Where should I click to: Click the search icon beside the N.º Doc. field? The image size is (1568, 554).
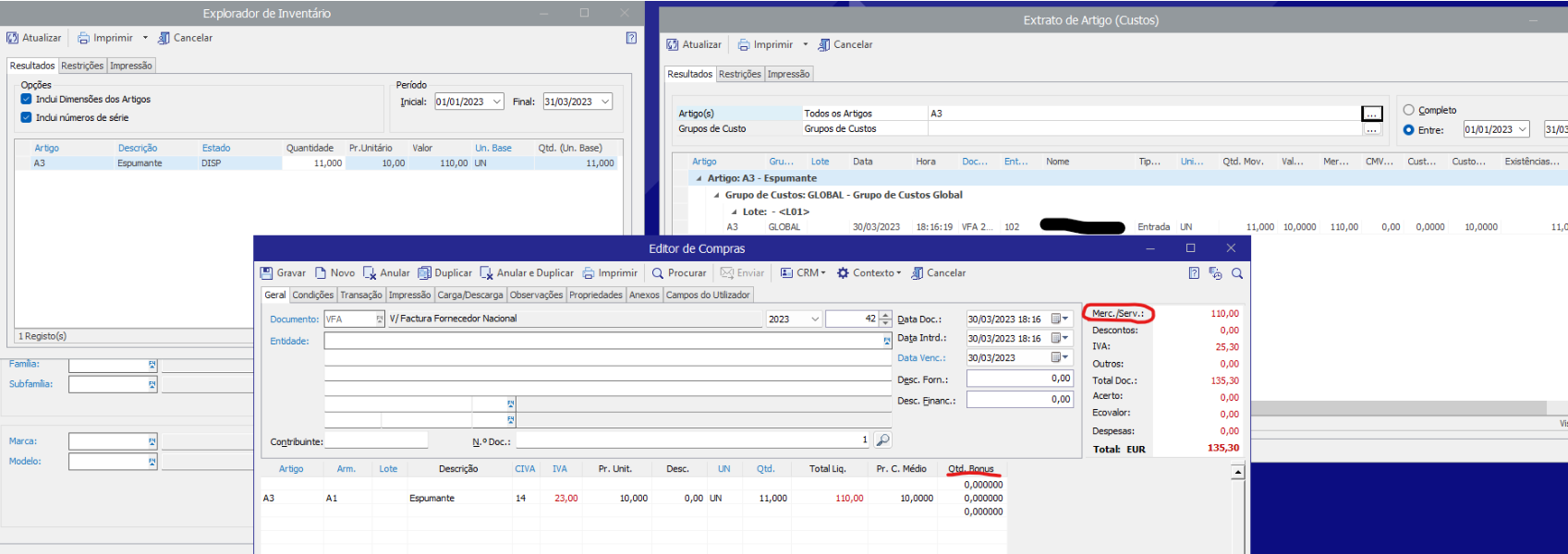coord(883,440)
